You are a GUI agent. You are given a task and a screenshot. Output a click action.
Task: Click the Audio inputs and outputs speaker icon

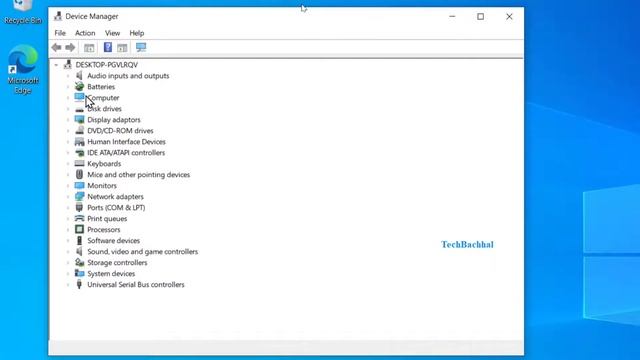tap(79, 76)
